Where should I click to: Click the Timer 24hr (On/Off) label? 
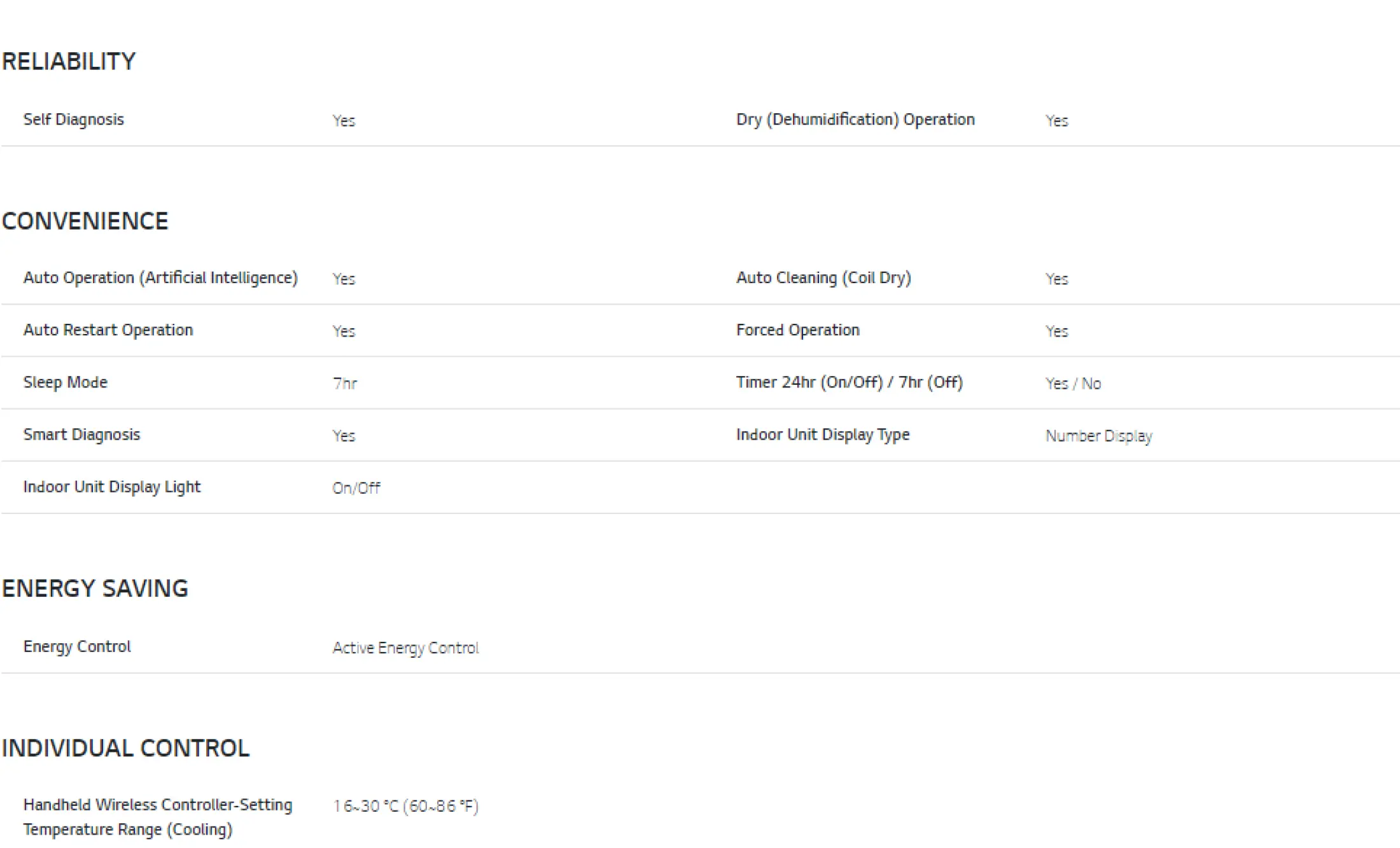[x=849, y=382]
